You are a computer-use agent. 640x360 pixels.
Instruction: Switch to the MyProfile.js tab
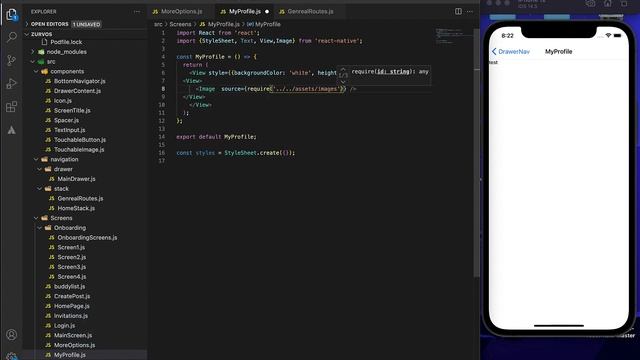click(x=244, y=11)
